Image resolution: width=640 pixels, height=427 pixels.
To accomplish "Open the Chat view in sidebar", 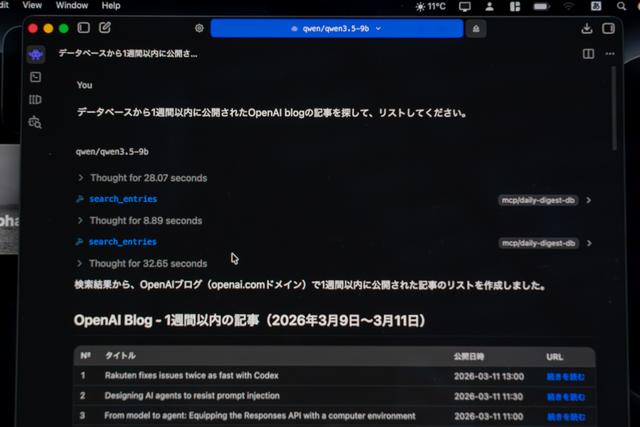I will [x=36, y=54].
